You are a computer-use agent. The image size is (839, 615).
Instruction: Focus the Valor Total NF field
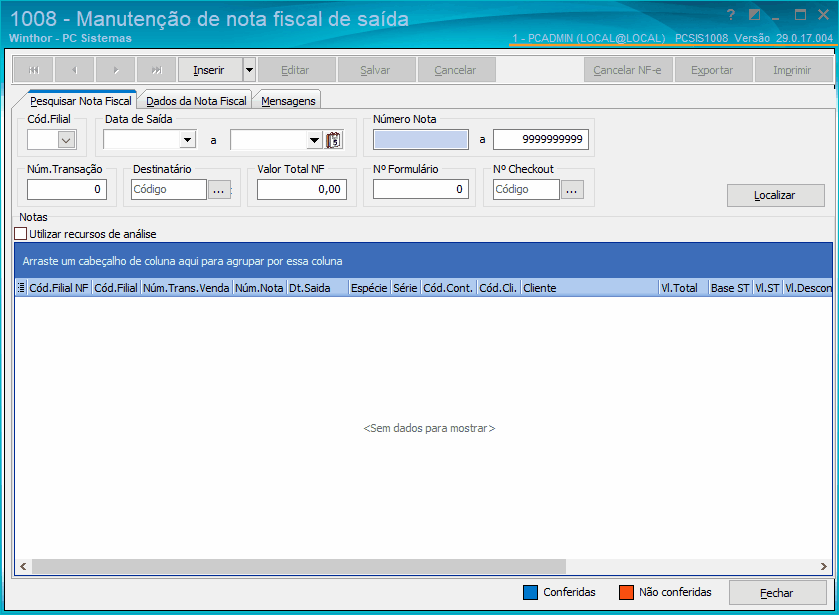[x=302, y=189]
